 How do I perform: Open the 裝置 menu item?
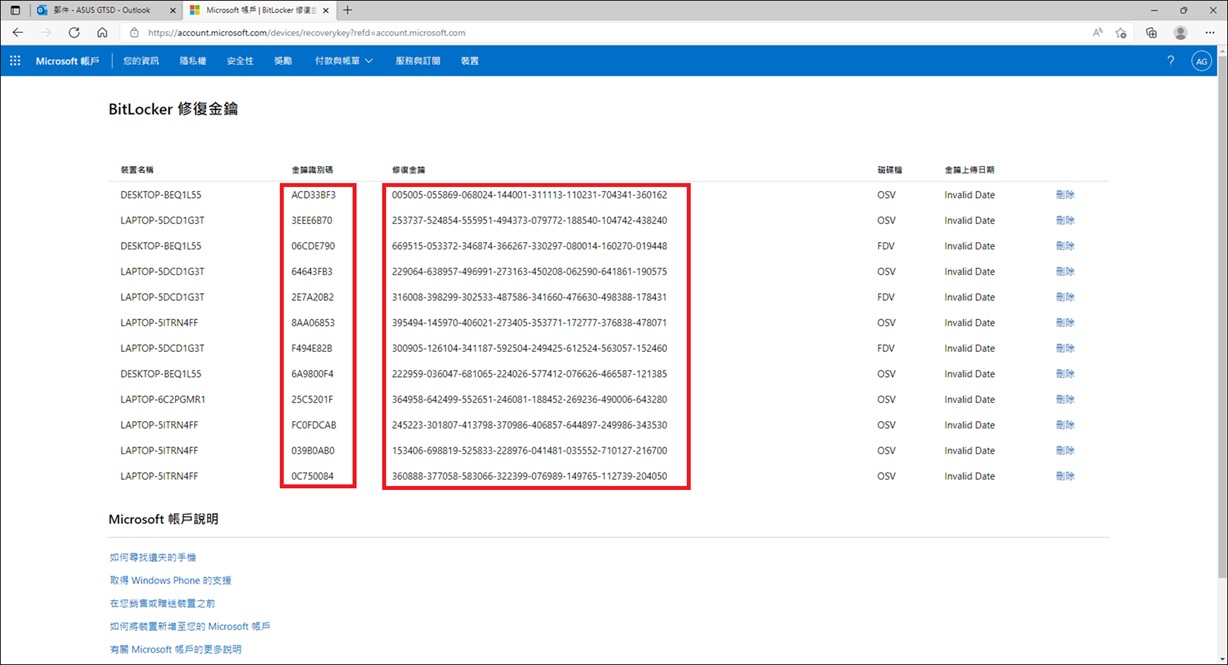point(470,61)
